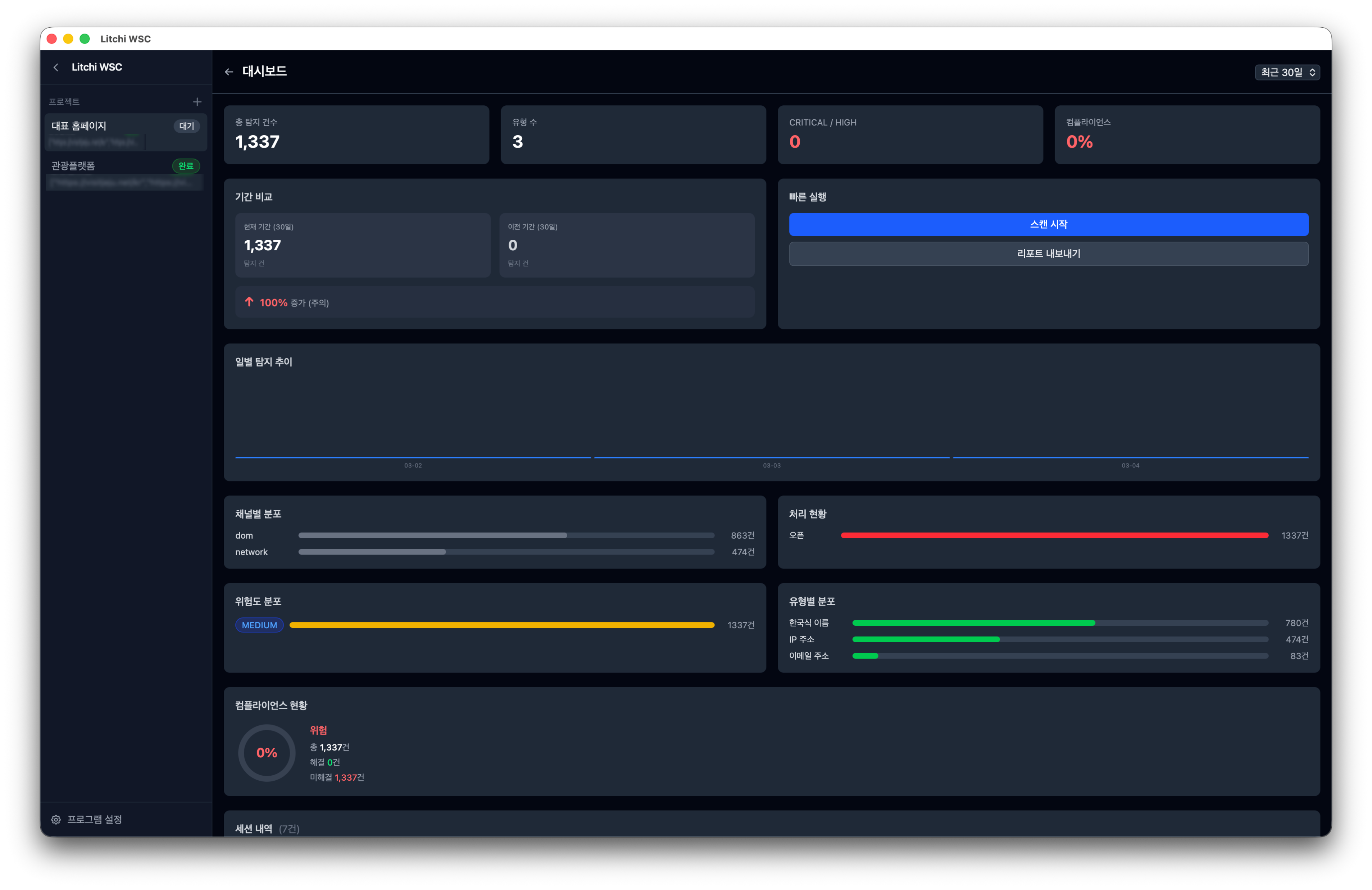Click the red increase arrow icon

pyautogui.click(x=249, y=302)
